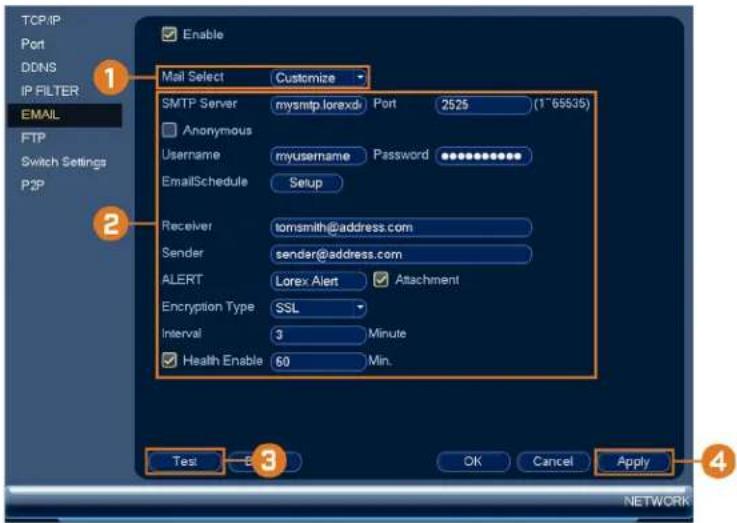
Task: Select the Port menu item
Action: [32, 44]
